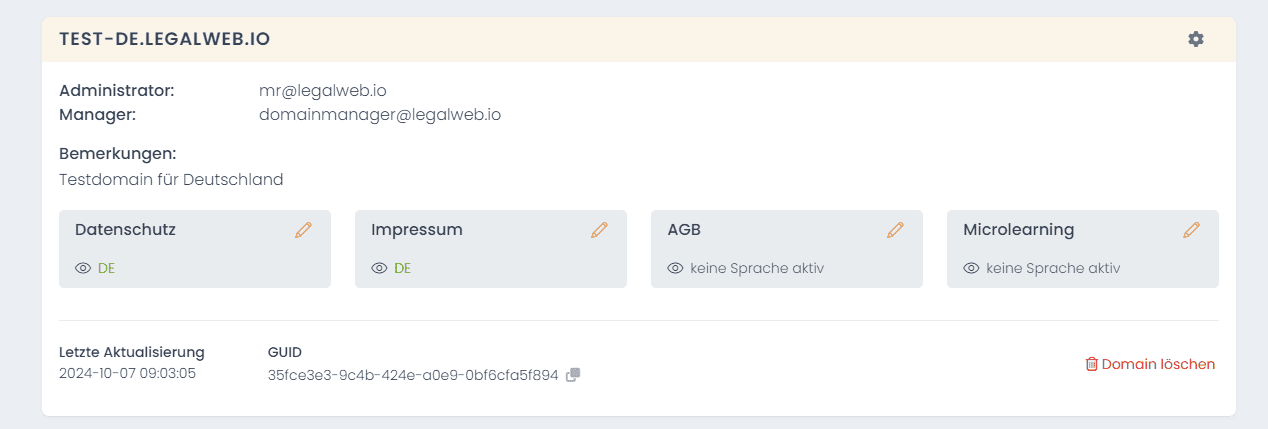Viewport: 1268px width, 429px height.
Task: Click manager email domainmanager@legalweb.io
Action: tap(380, 115)
